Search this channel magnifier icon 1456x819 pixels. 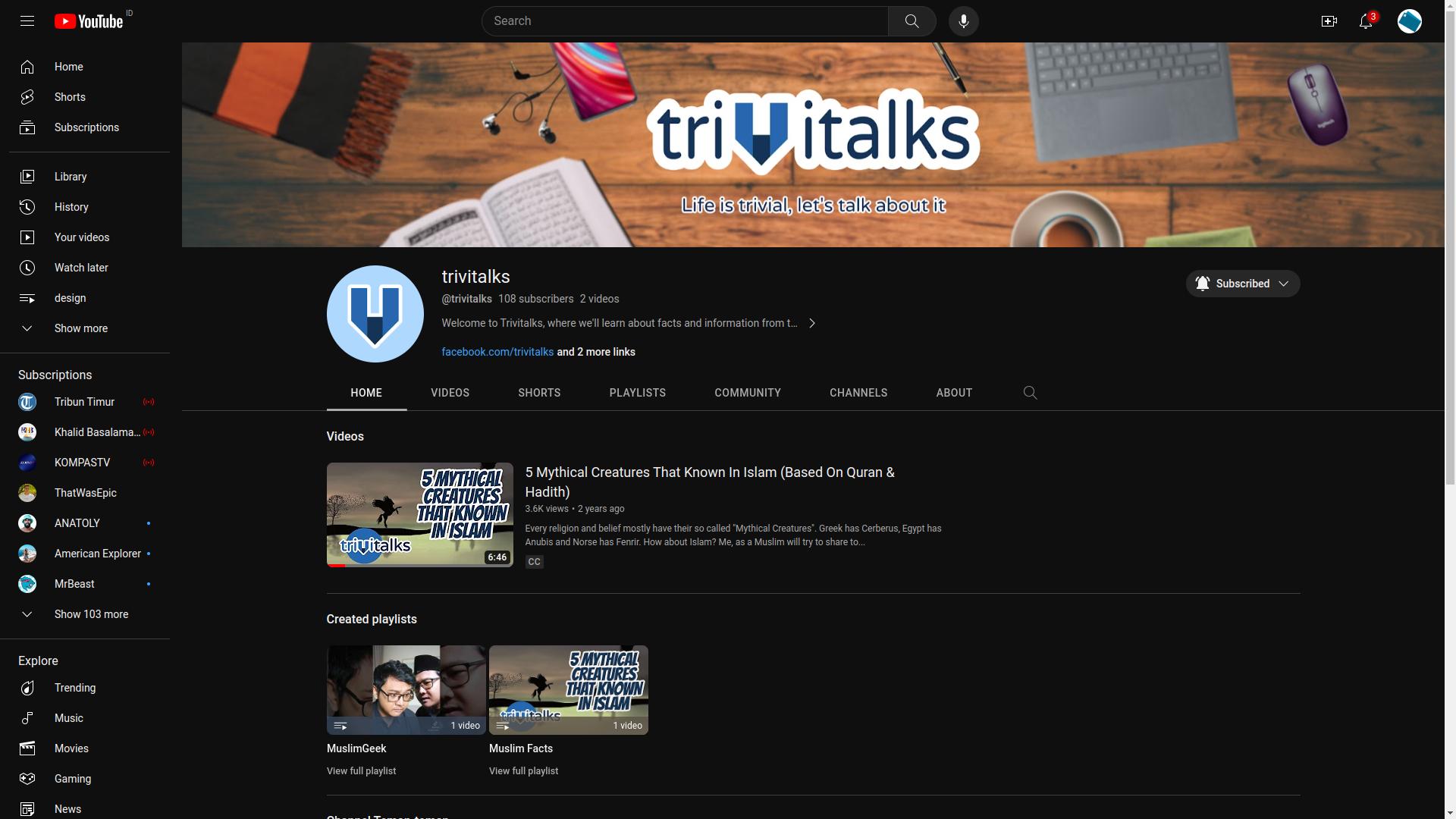pyautogui.click(x=1030, y=393)
